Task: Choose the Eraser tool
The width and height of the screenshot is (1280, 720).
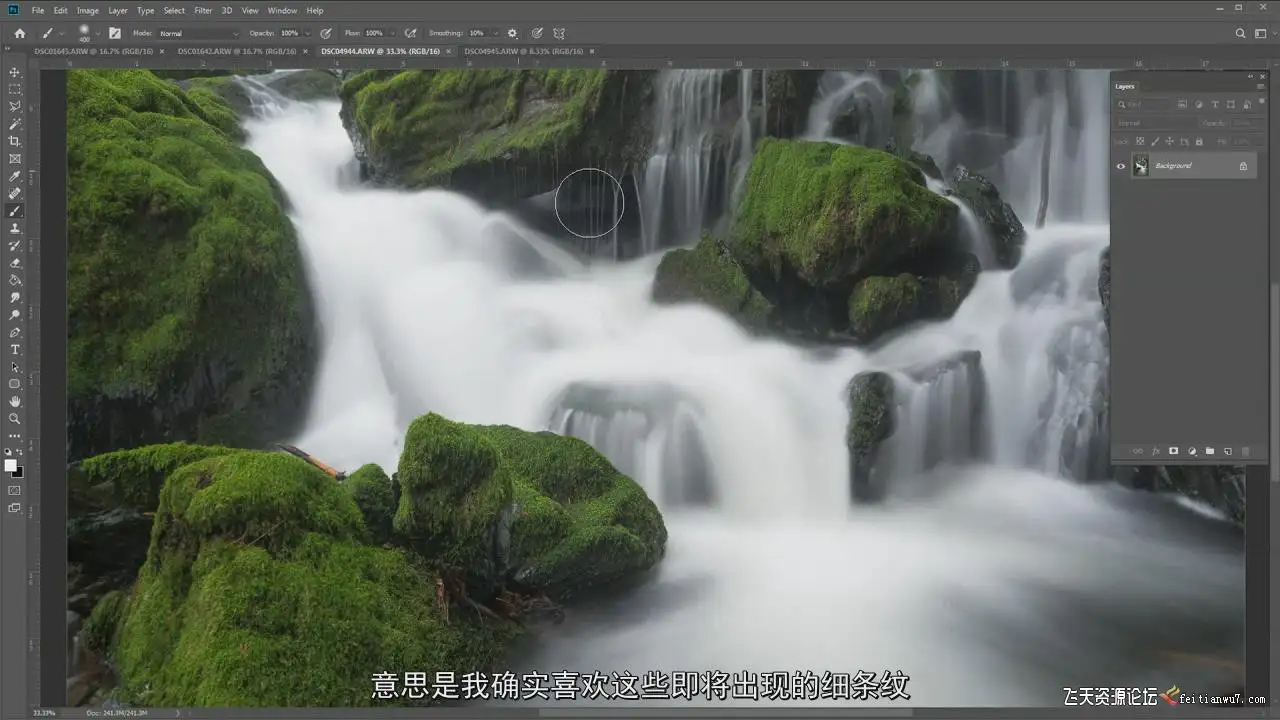Action: pos(15,263)
